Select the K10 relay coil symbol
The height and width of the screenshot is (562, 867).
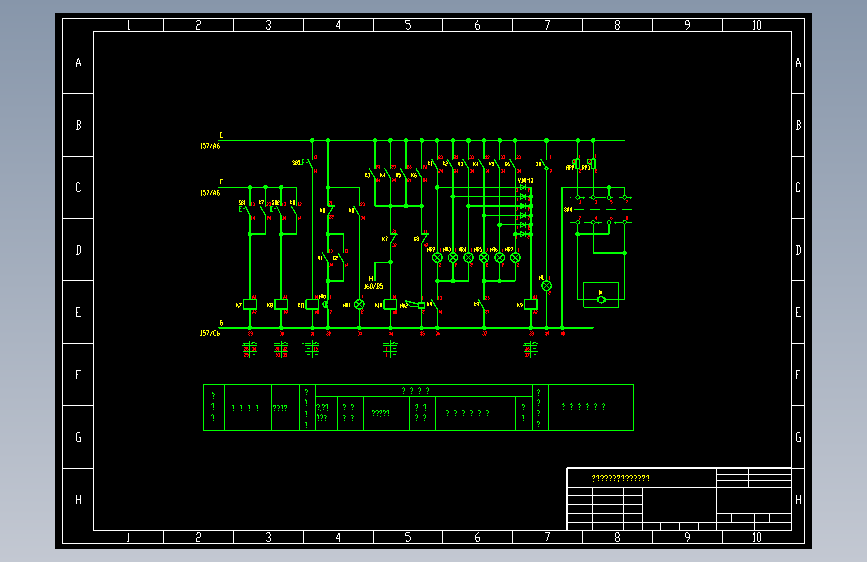coord(390,304)
